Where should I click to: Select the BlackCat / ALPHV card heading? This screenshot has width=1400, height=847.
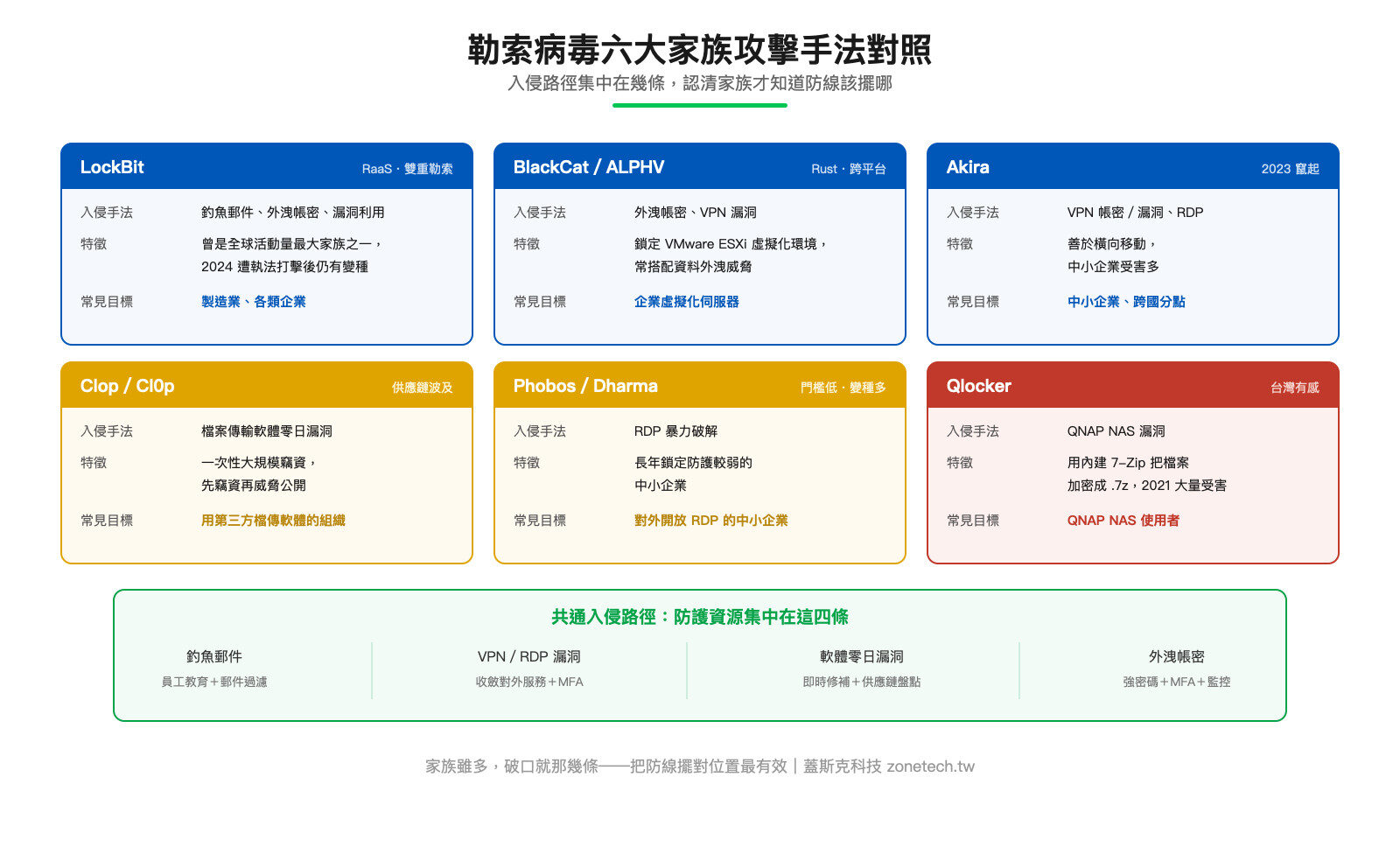click(x=589, y=167)
